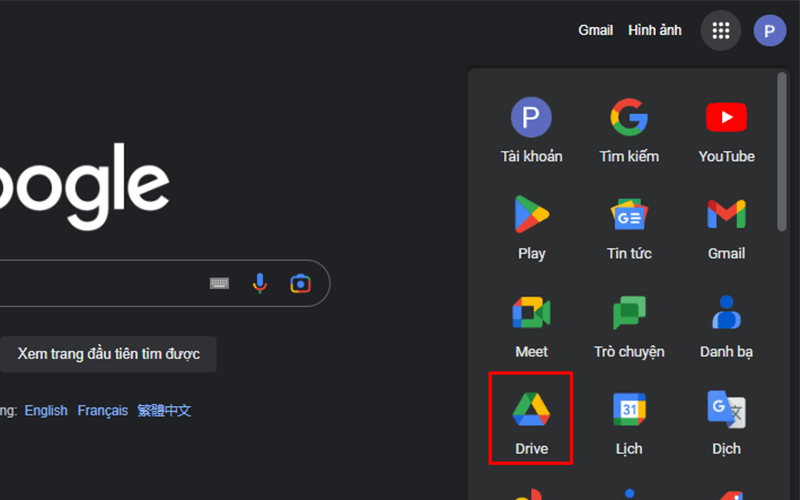Start voice search with microphone icon

tap(260, 283)
